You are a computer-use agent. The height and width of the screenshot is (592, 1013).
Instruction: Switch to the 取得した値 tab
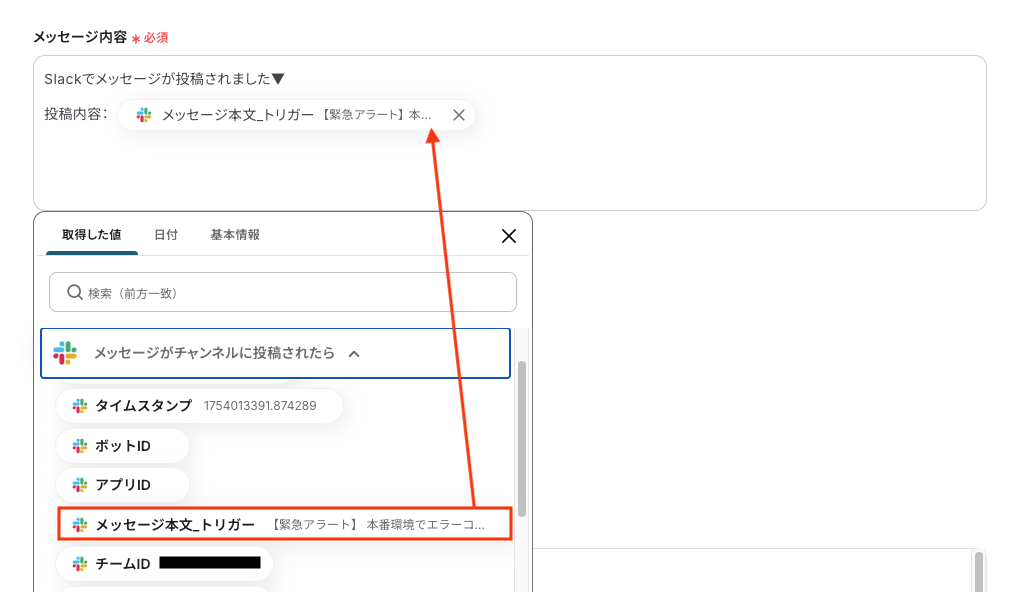pyautogui.click(x=92, y=235)
